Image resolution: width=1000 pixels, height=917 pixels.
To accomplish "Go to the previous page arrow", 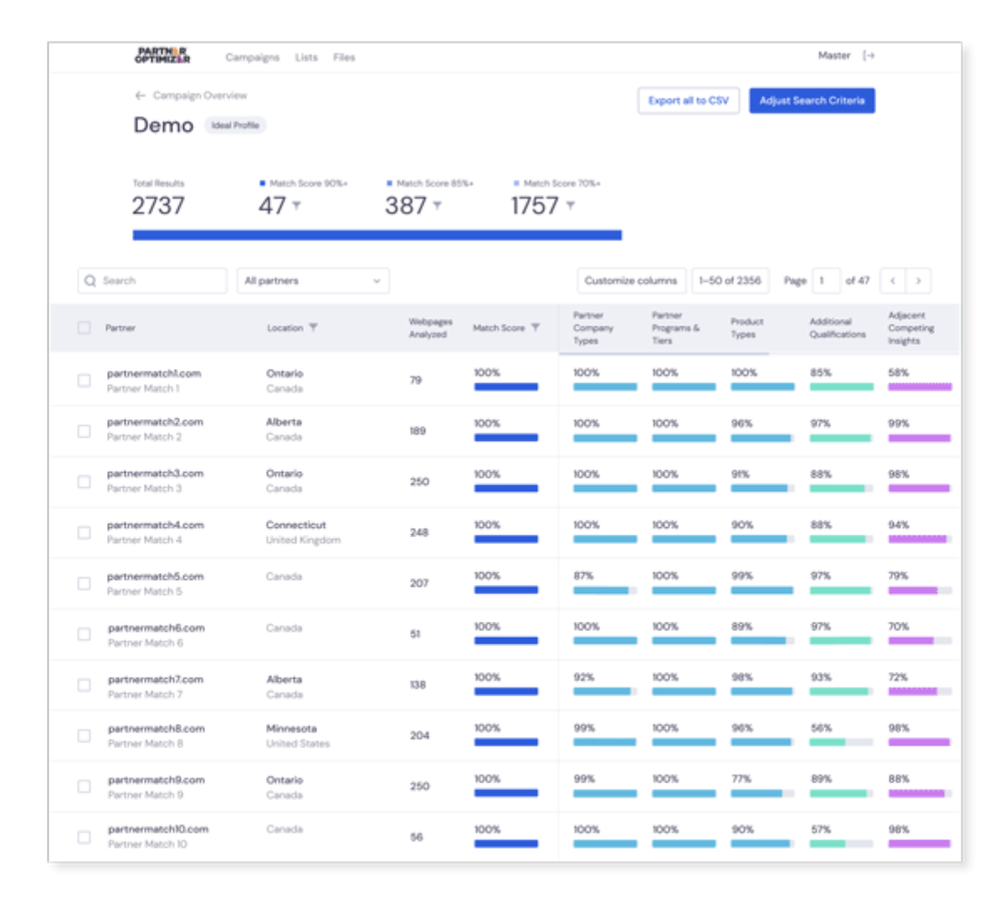I will (x=893, y=281).
